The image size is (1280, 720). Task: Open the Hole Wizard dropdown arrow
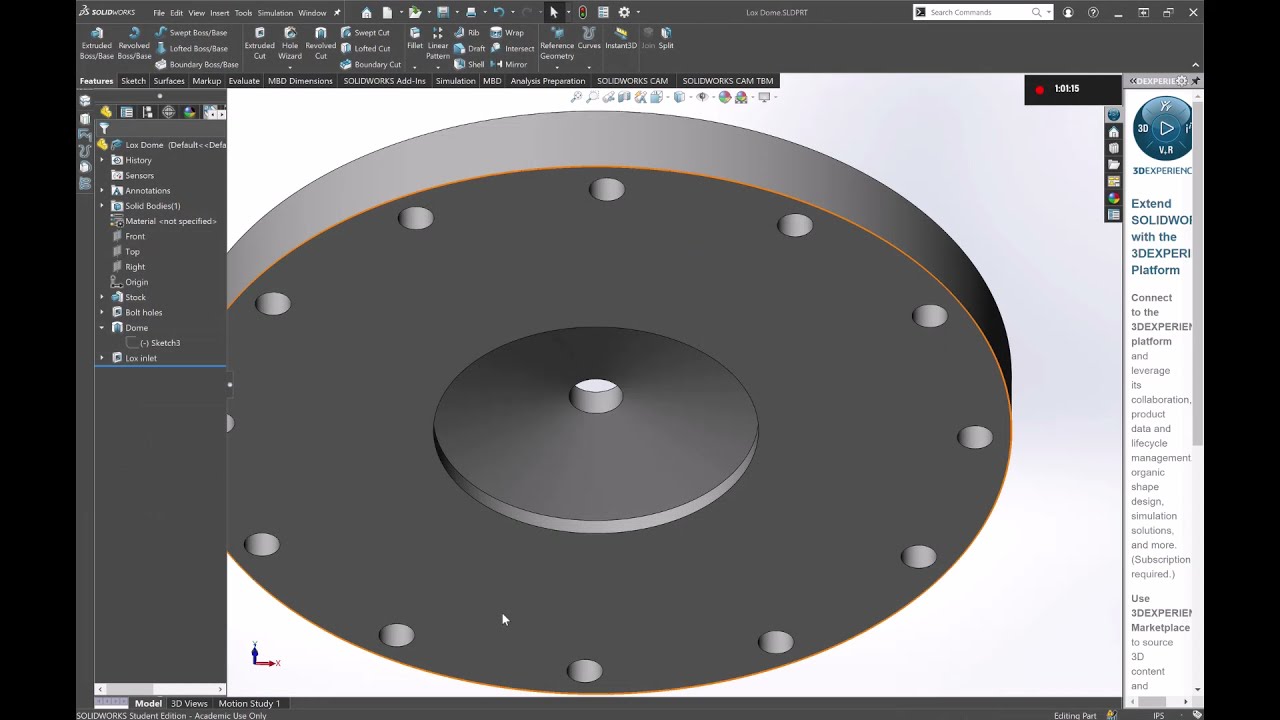(x=290, y=67)
